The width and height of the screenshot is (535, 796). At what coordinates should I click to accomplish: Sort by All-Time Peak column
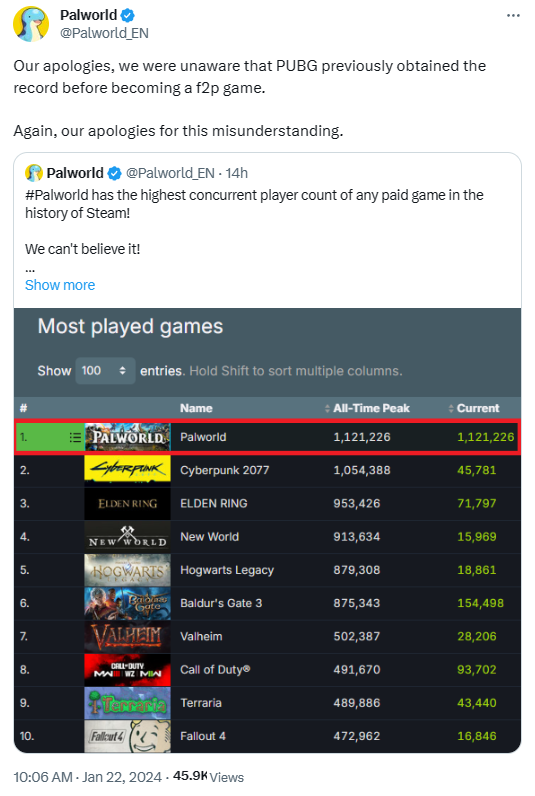click(367, 408)
